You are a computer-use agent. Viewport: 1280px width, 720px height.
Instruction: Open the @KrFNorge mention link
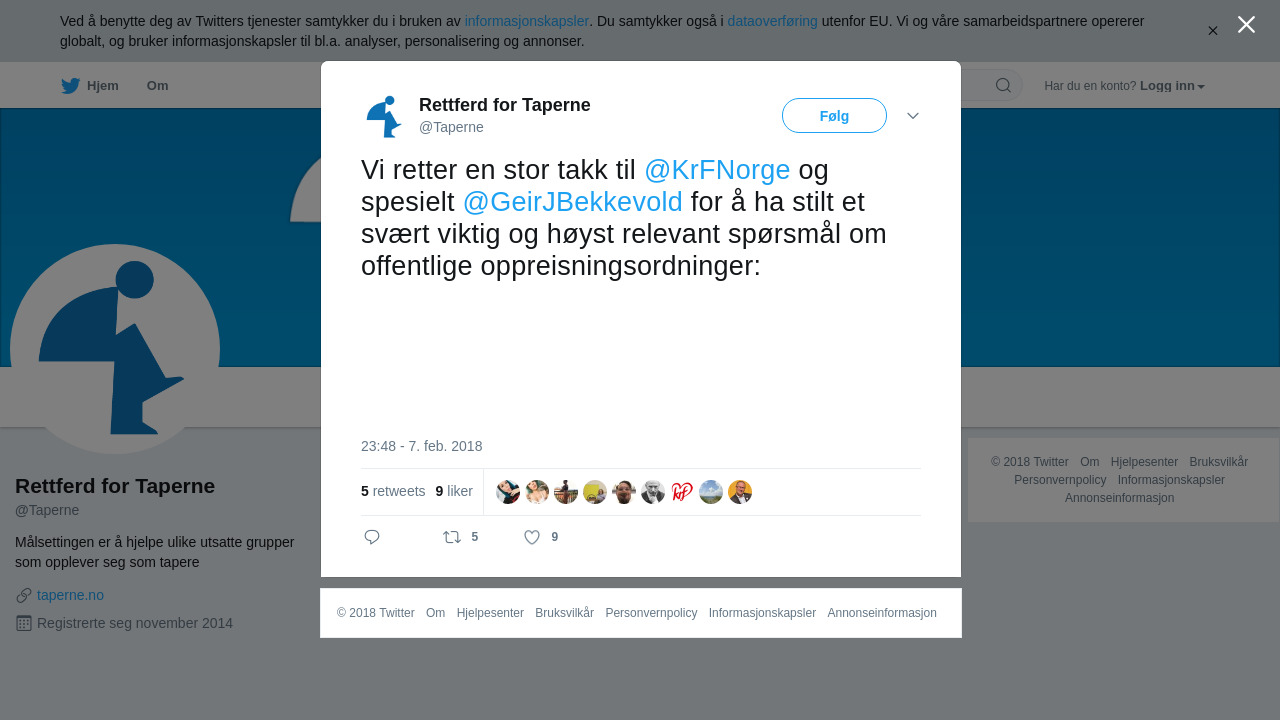(717, 170)
